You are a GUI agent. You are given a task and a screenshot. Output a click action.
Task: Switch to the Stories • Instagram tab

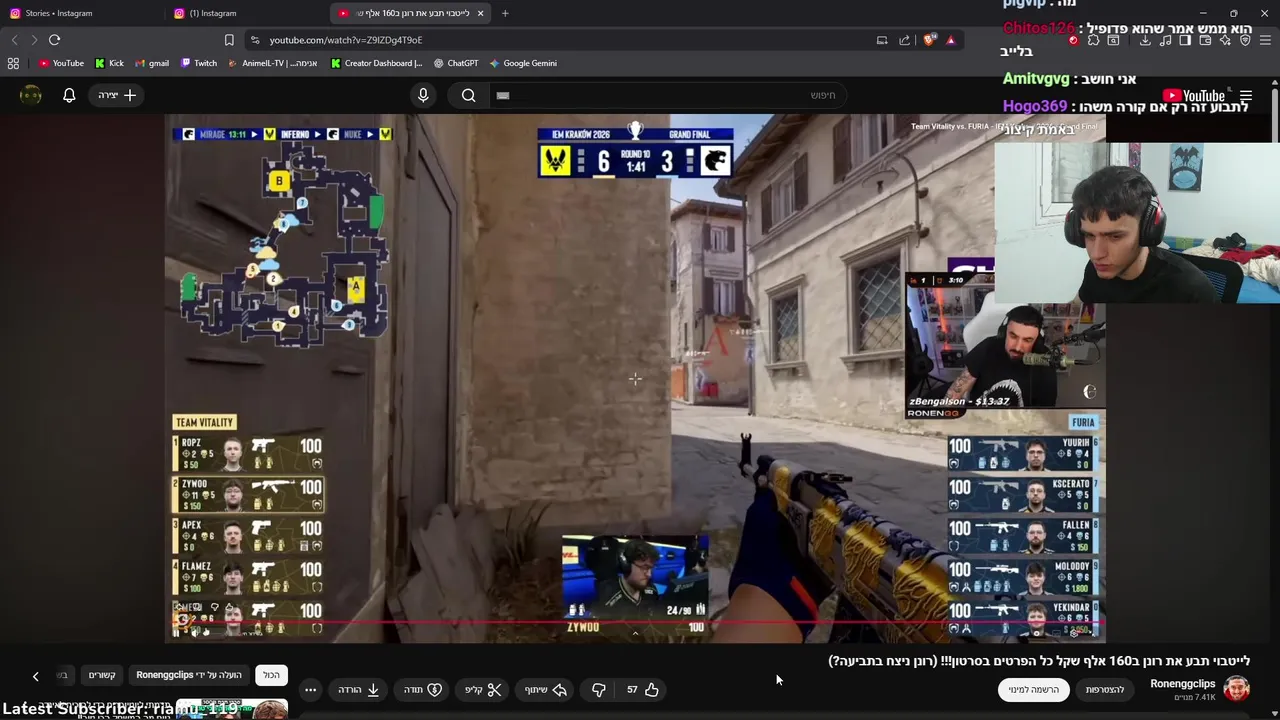(80, 13)
